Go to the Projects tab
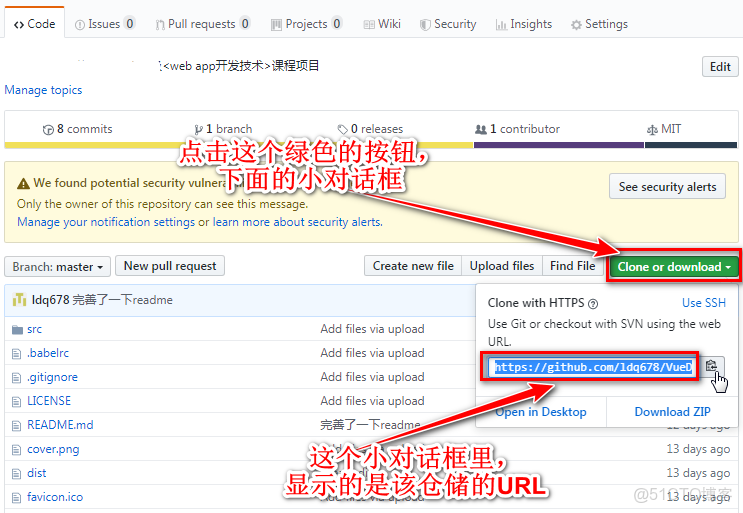The width and height of the screenshot is (743, 513). pos(306,24)
